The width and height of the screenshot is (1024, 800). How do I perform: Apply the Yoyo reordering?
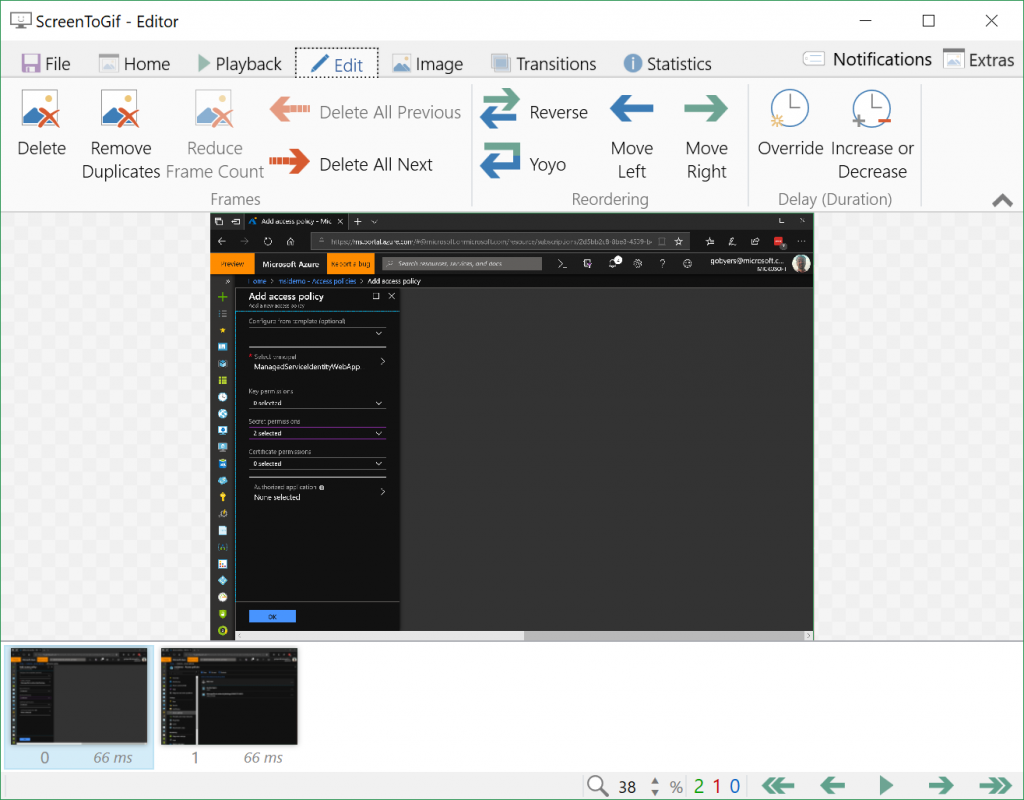[523, 163]
